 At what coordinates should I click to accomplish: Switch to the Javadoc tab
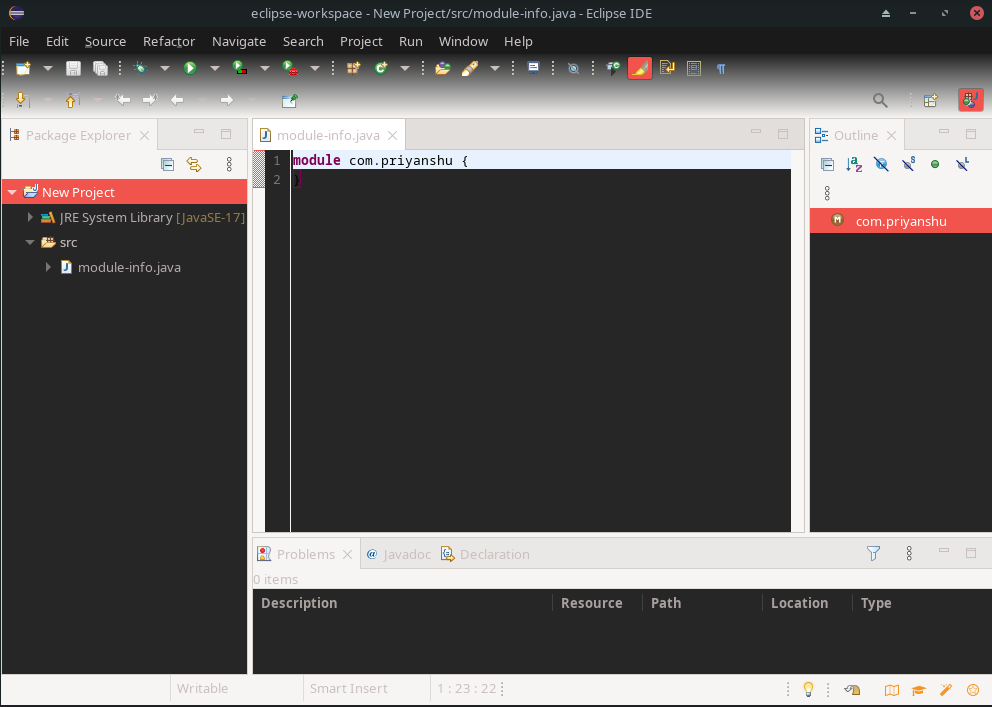point(398,554)
